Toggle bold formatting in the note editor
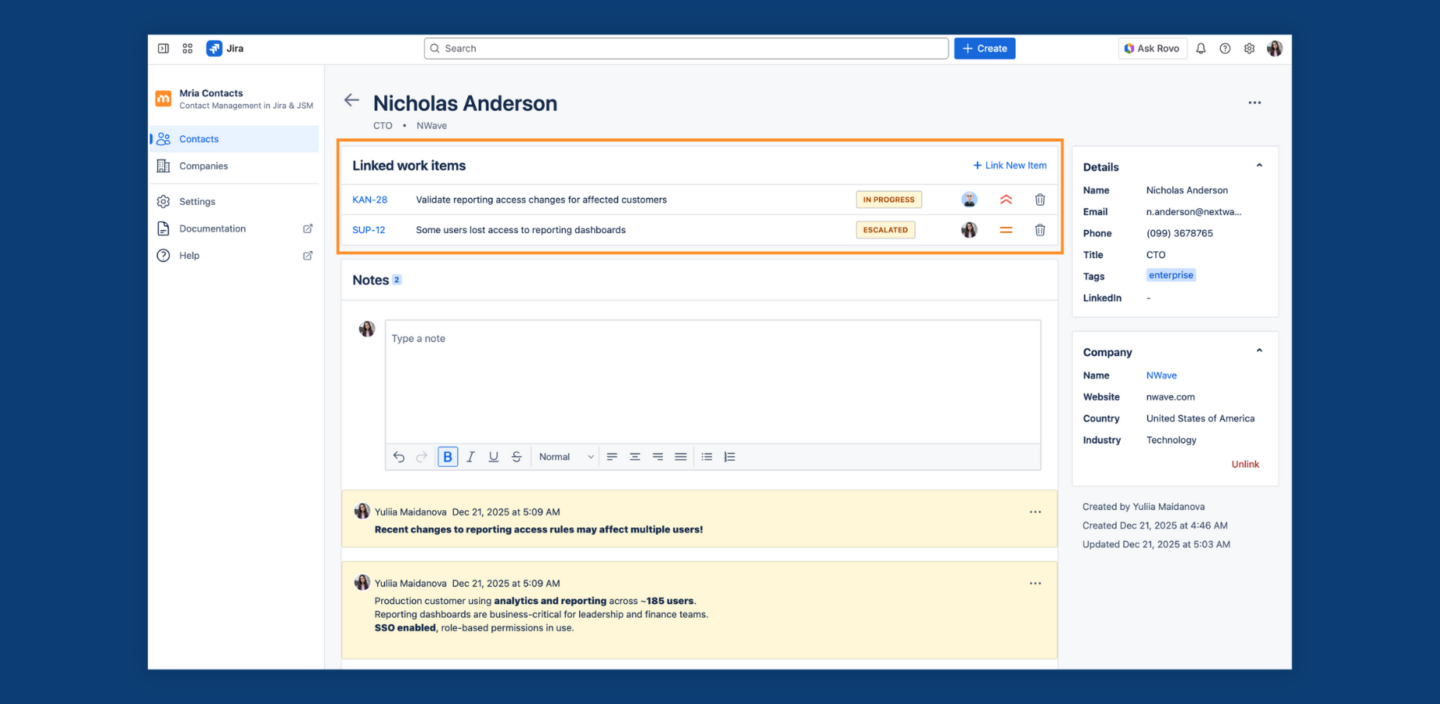This screenshot has height=704, width=1440. coord(447,456)
